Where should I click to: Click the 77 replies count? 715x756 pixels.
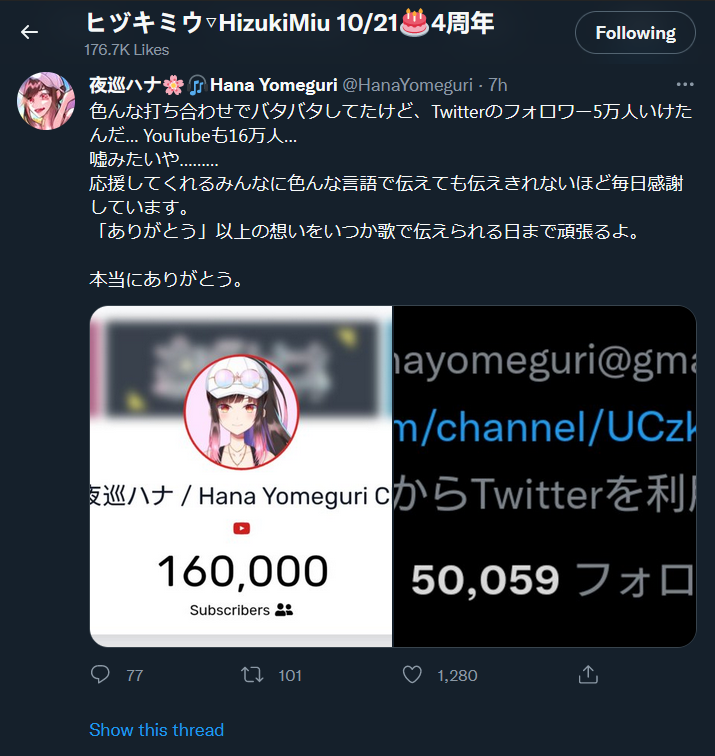tap(135, 675)
